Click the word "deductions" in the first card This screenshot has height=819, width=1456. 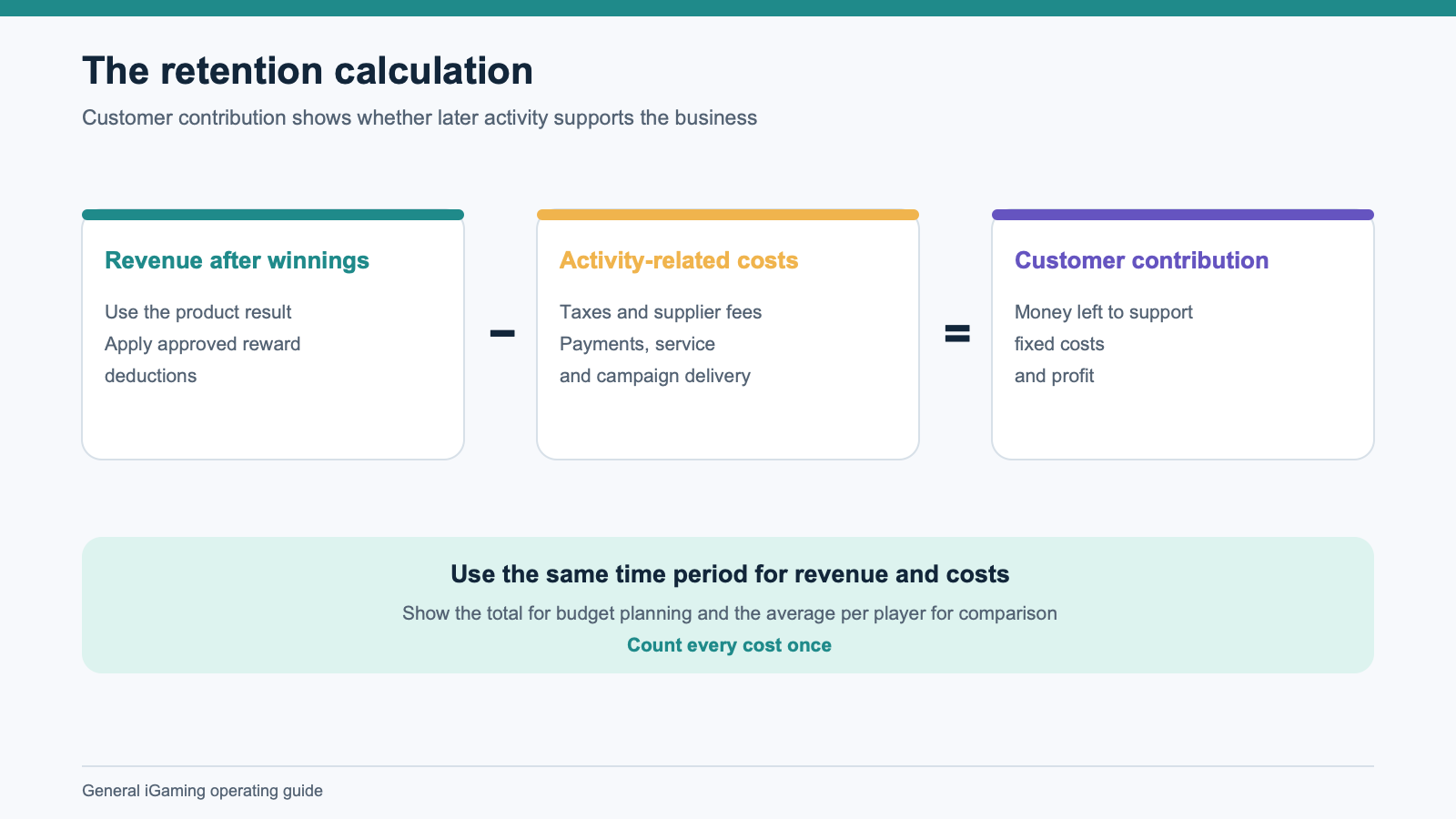point(150,376)
